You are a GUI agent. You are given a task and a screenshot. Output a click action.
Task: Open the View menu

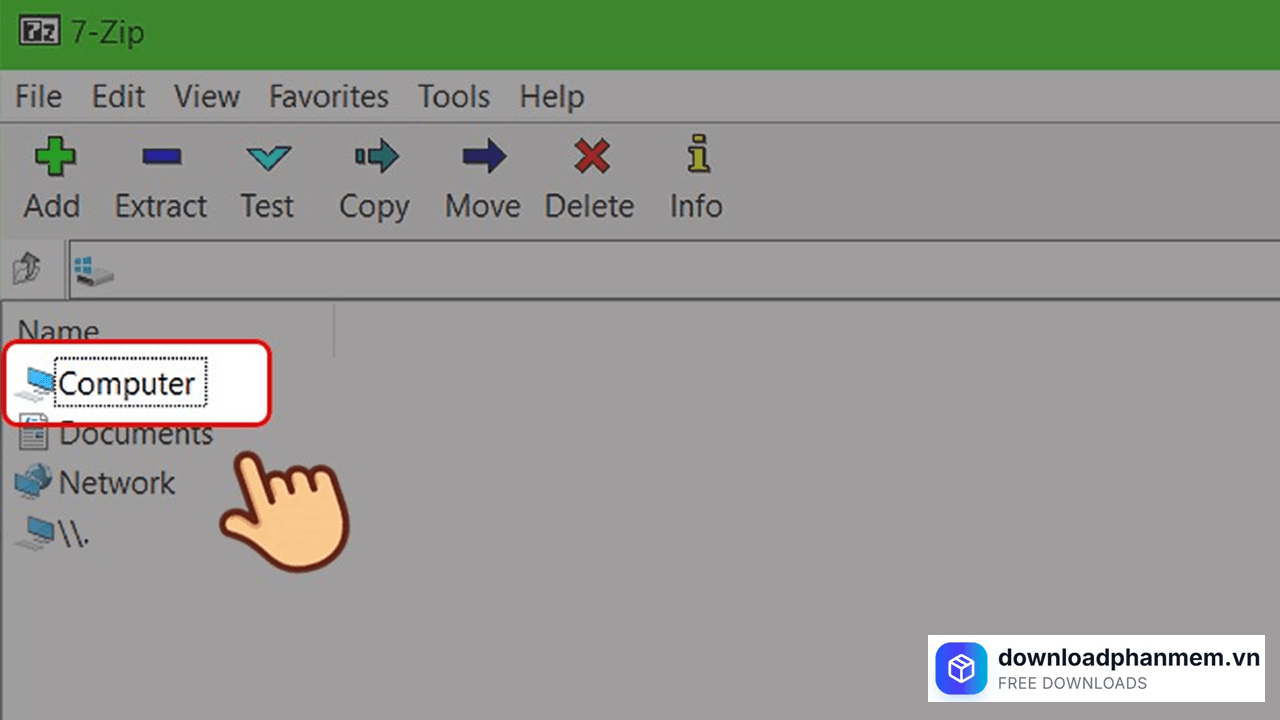(207, 97)
